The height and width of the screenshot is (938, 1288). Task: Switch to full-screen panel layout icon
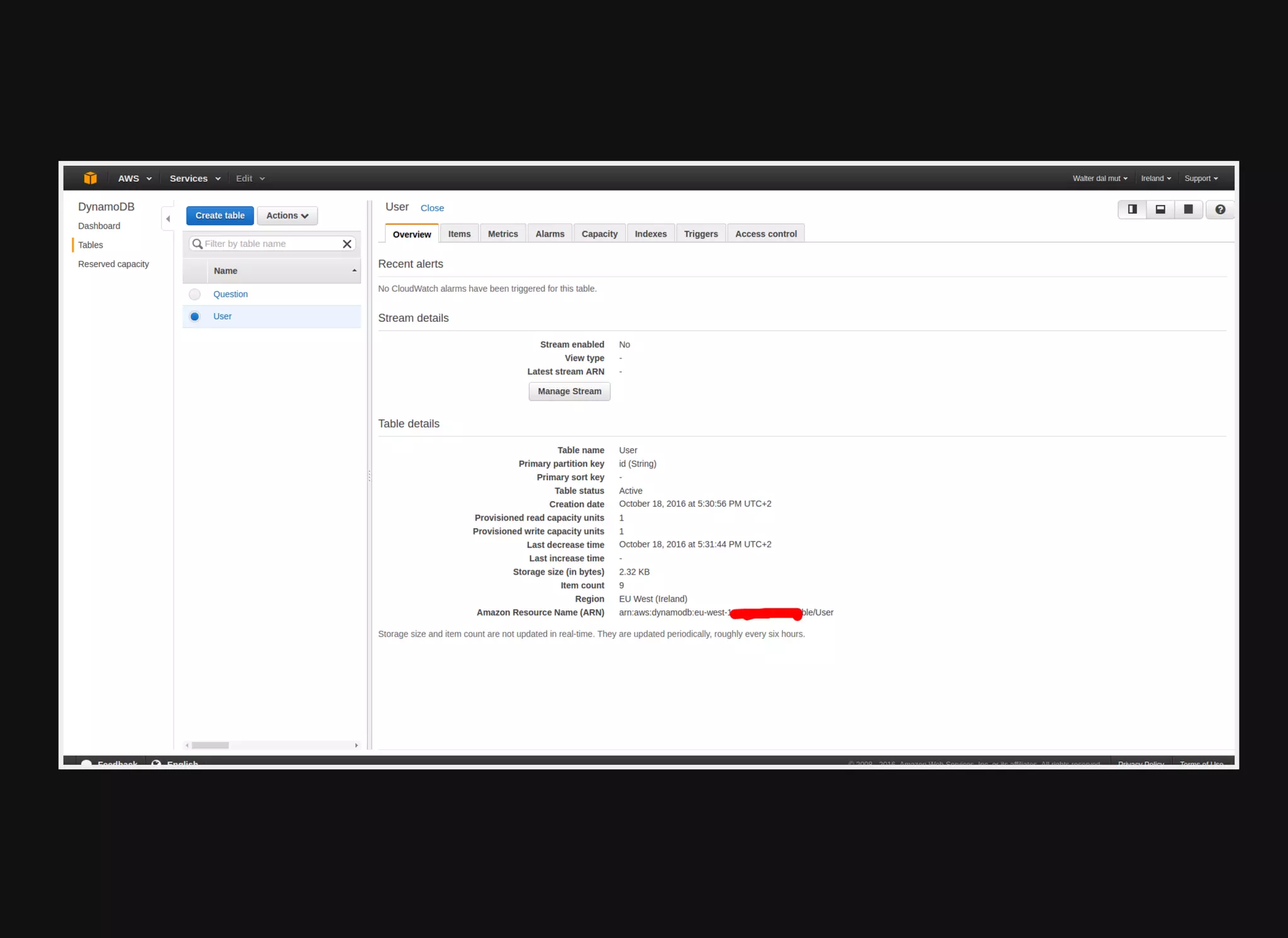coord(1188,209)
